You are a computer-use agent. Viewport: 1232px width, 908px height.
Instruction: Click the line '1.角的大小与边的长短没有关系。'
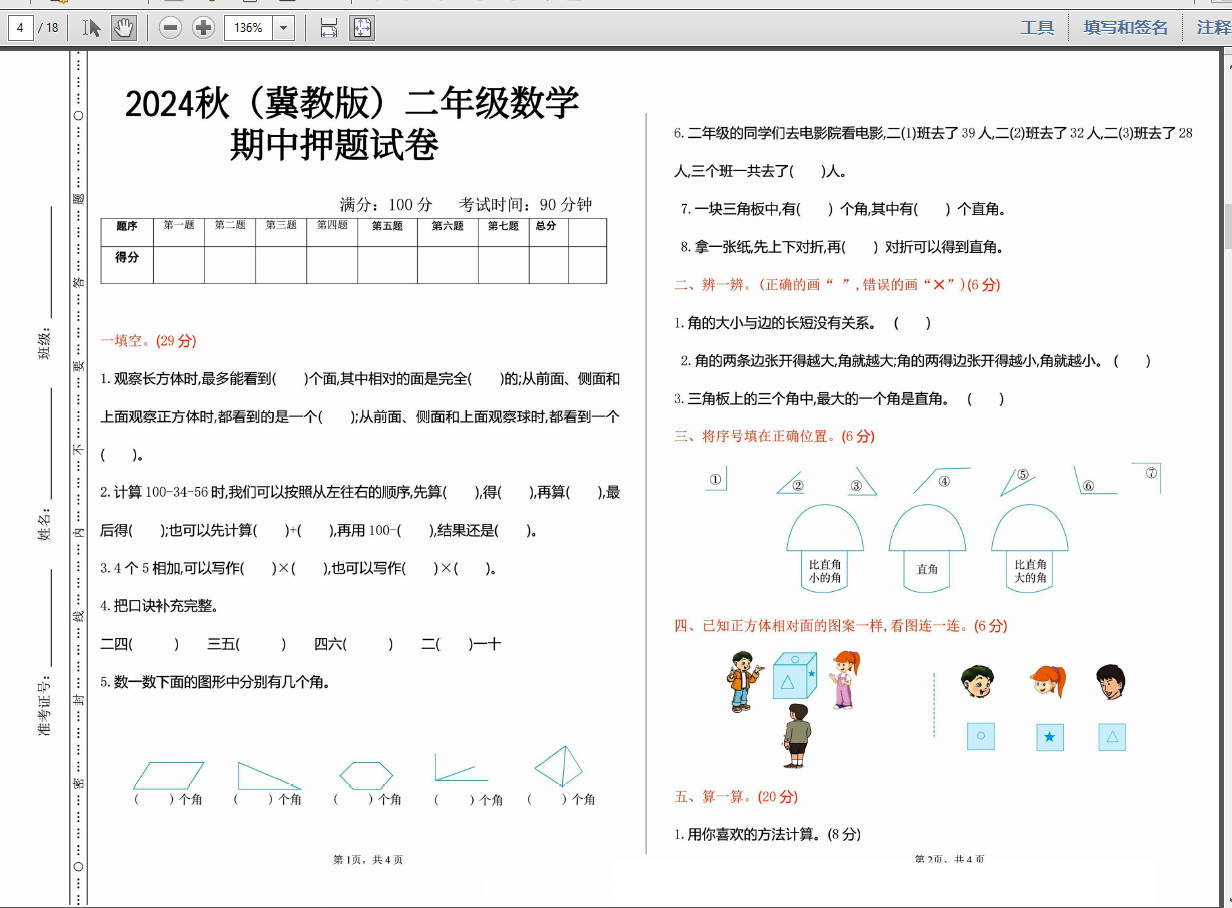tap(775, 323)
